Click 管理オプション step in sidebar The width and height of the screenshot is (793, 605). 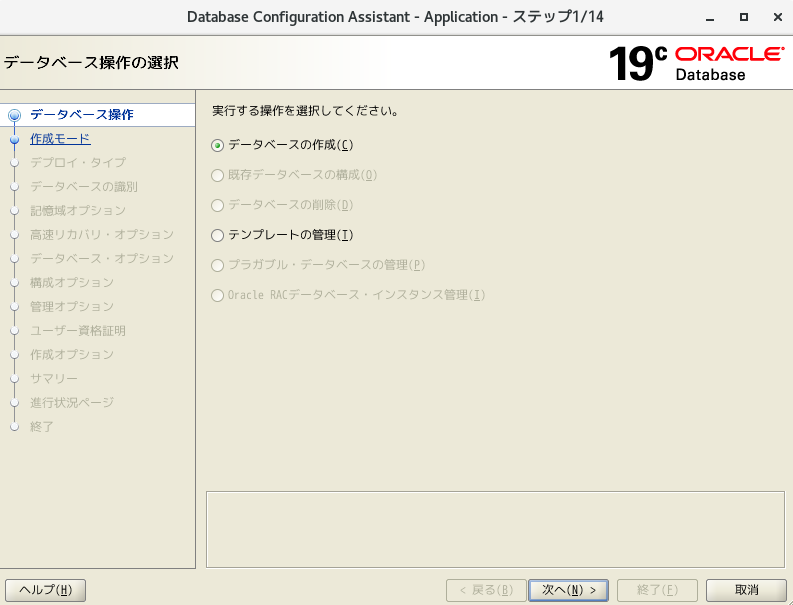(x=72, y=307)
